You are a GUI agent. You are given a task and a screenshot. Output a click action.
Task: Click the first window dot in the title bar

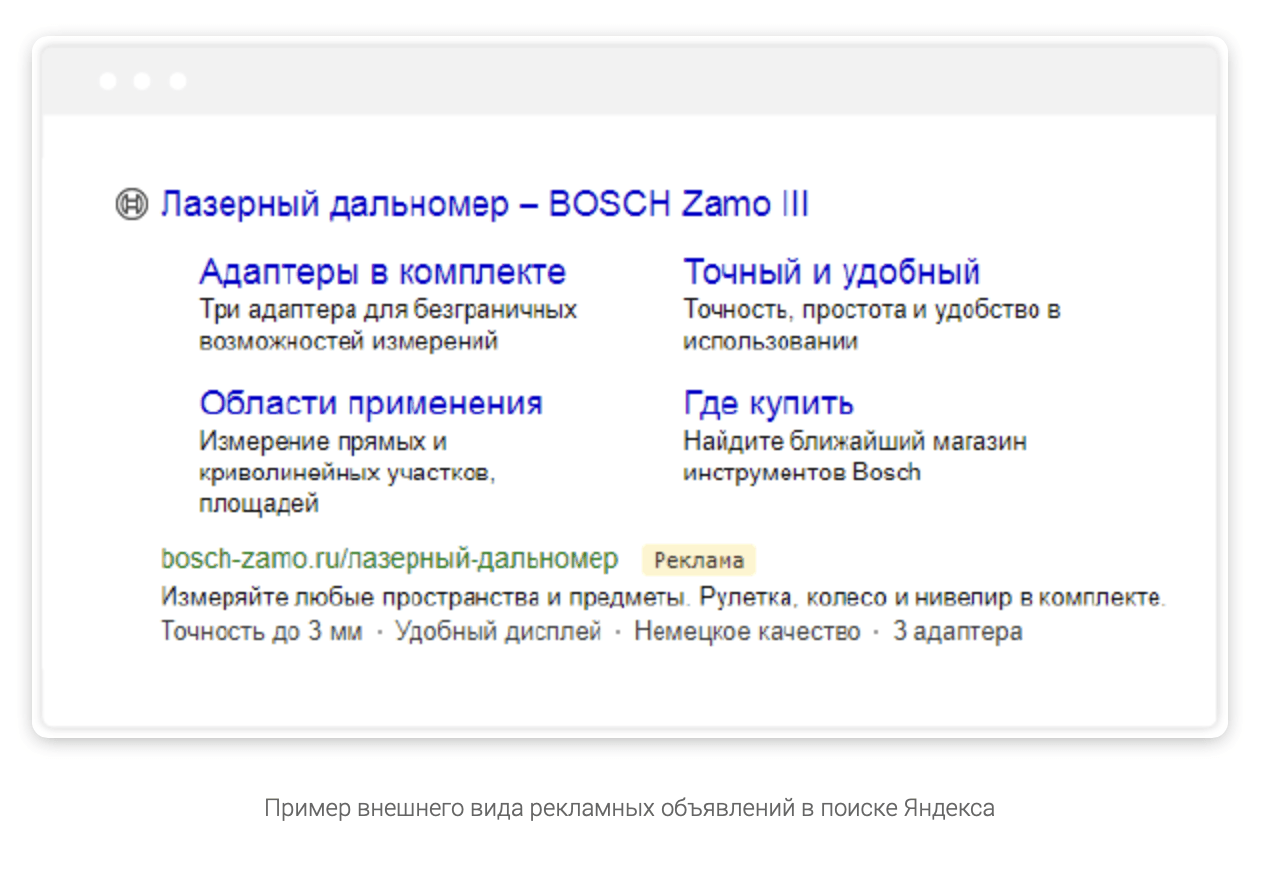(107, 81)
